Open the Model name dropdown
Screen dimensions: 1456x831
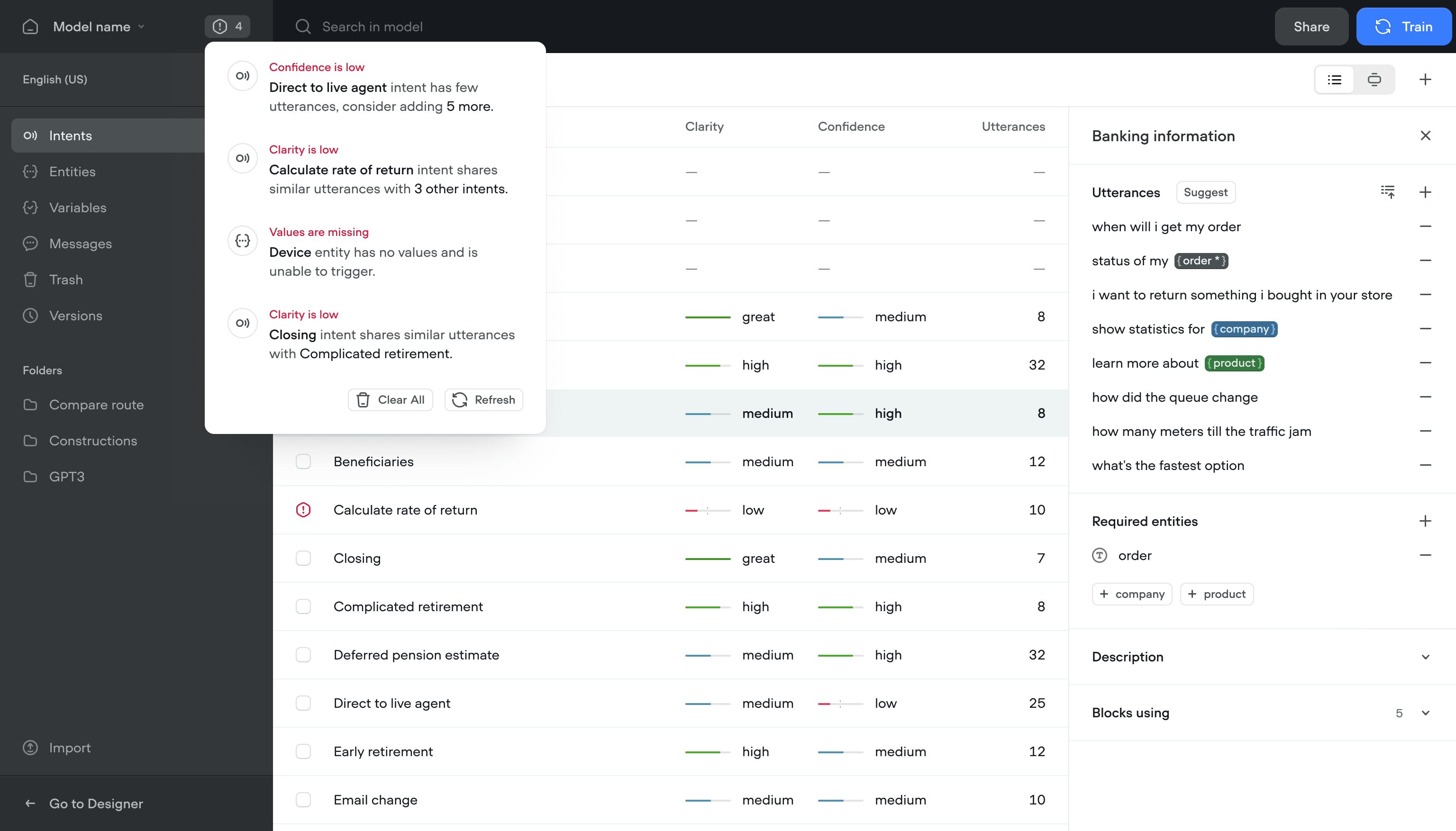point(98,27)
